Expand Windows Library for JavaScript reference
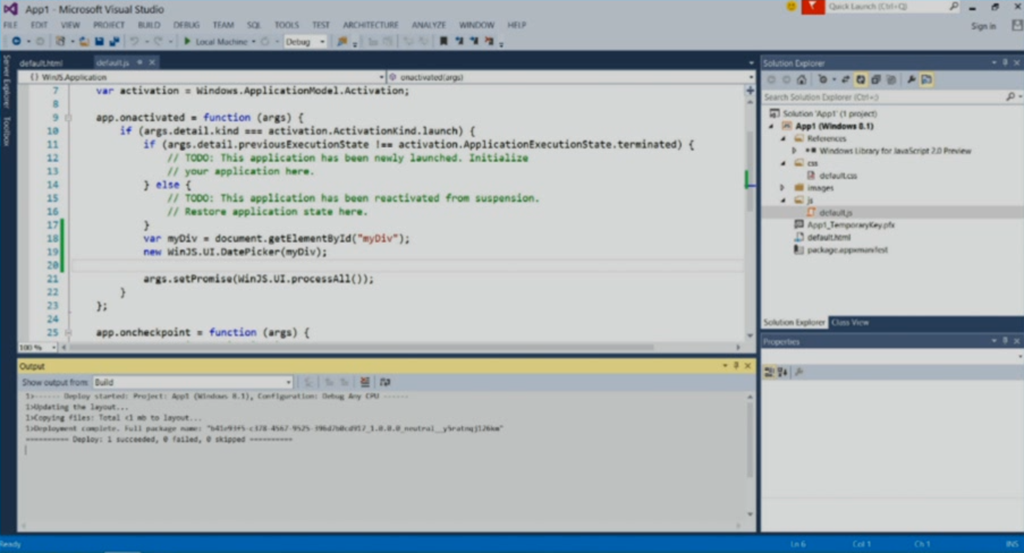The width and height of the screenshot is (1024, 553). click(794, 151)
